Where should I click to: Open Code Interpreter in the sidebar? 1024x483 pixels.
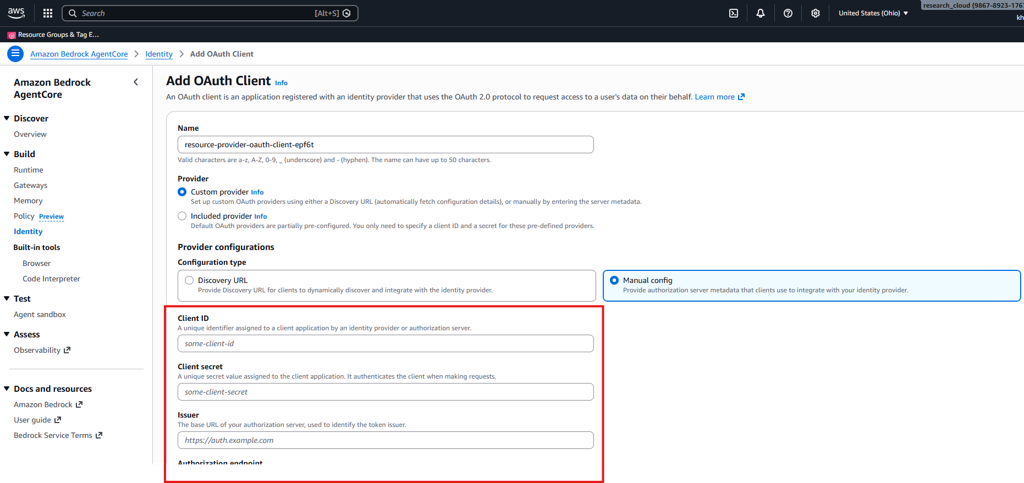pyautogui.click(x=51, y=279)
